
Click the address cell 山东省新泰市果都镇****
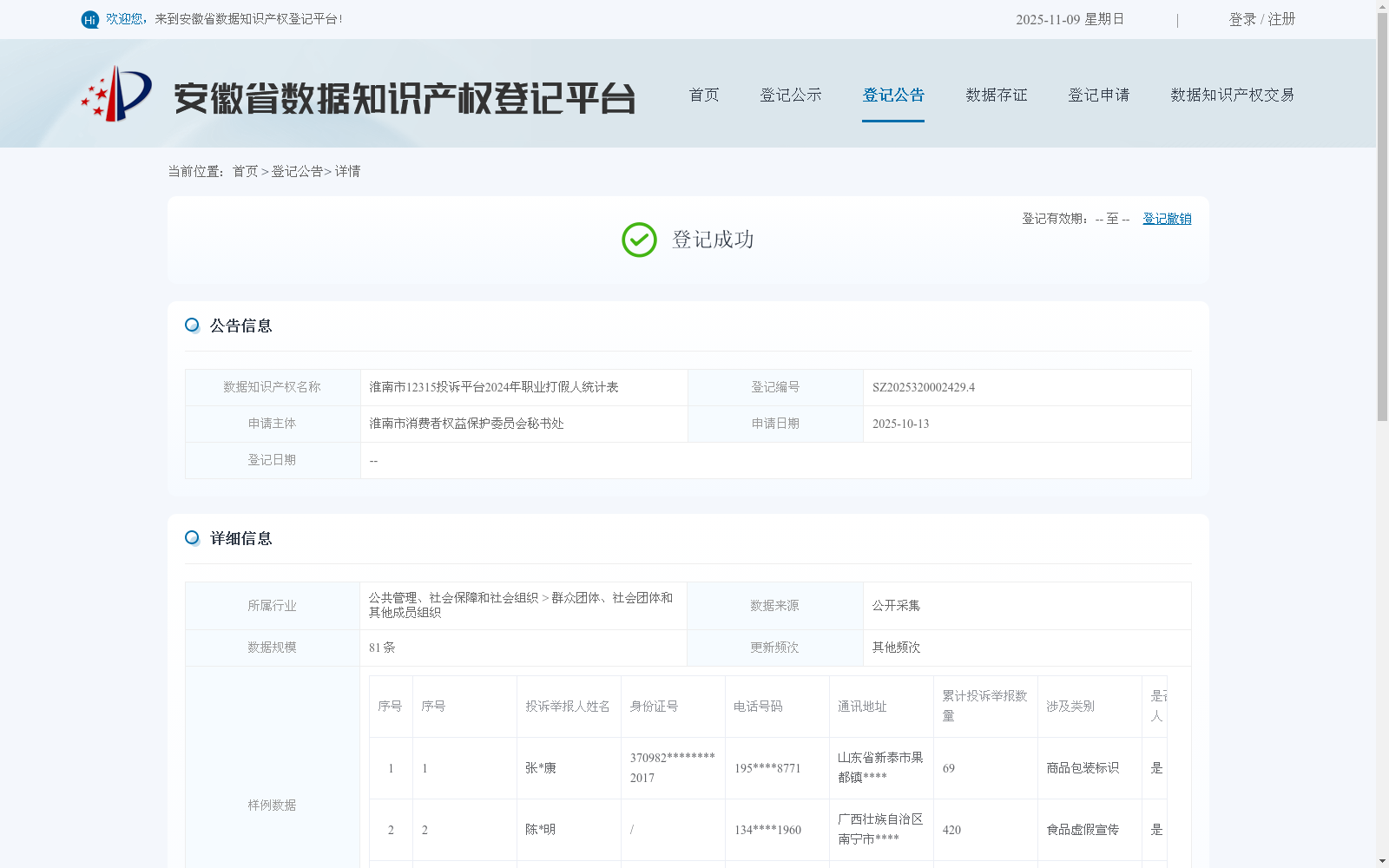[880, 767]
